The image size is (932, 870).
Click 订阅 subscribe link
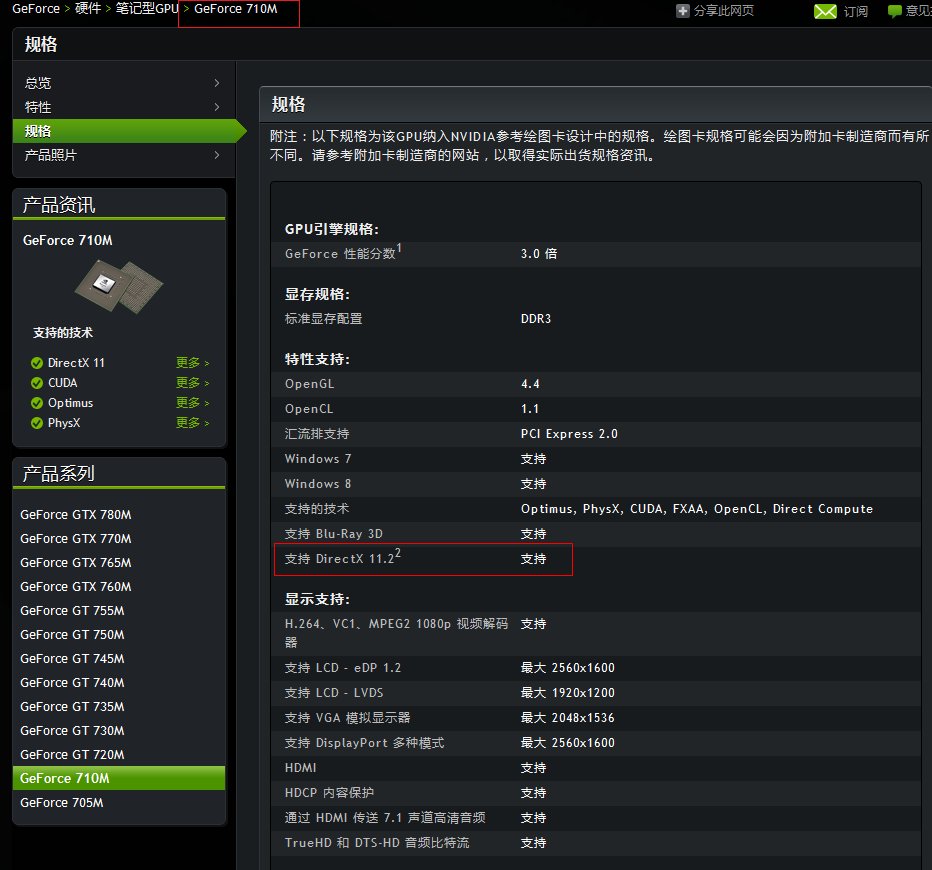[855, 11]
